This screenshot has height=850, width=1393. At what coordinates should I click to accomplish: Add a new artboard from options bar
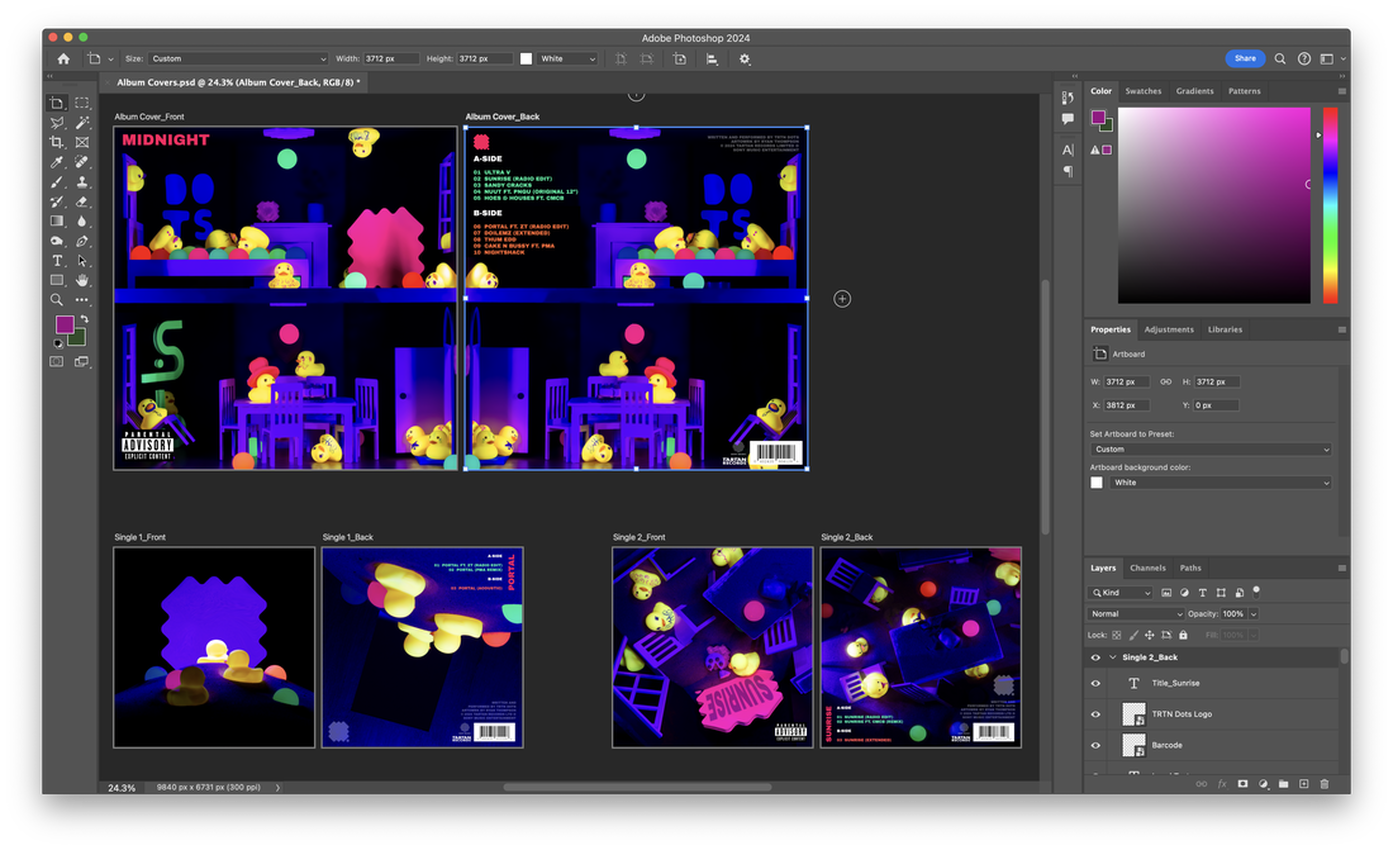(680, 59)
